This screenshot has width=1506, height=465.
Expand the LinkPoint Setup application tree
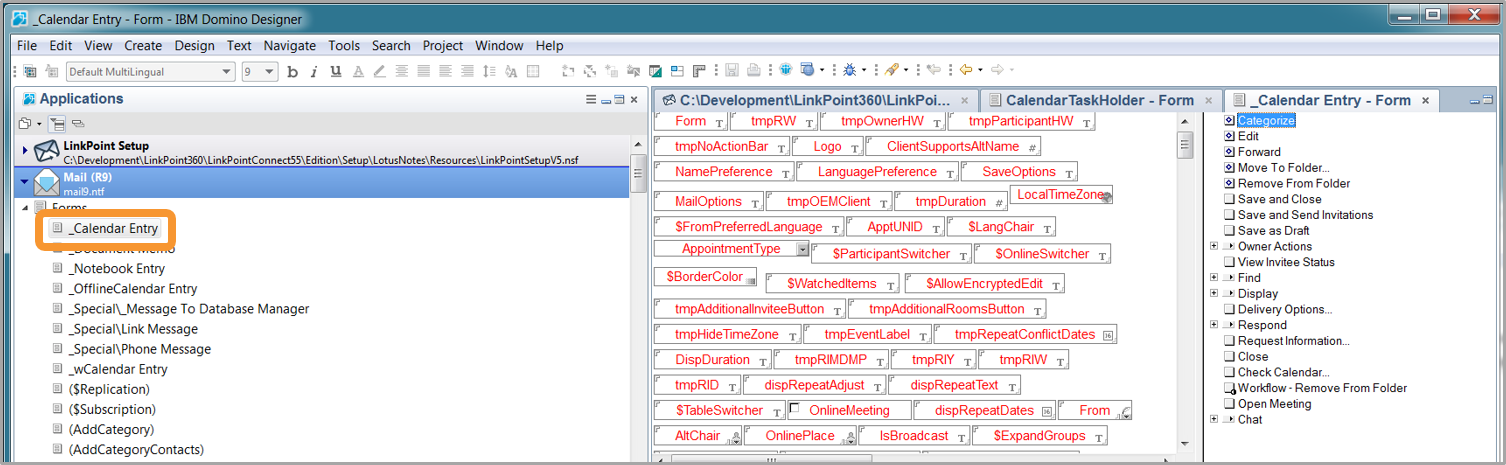(25, 150)
